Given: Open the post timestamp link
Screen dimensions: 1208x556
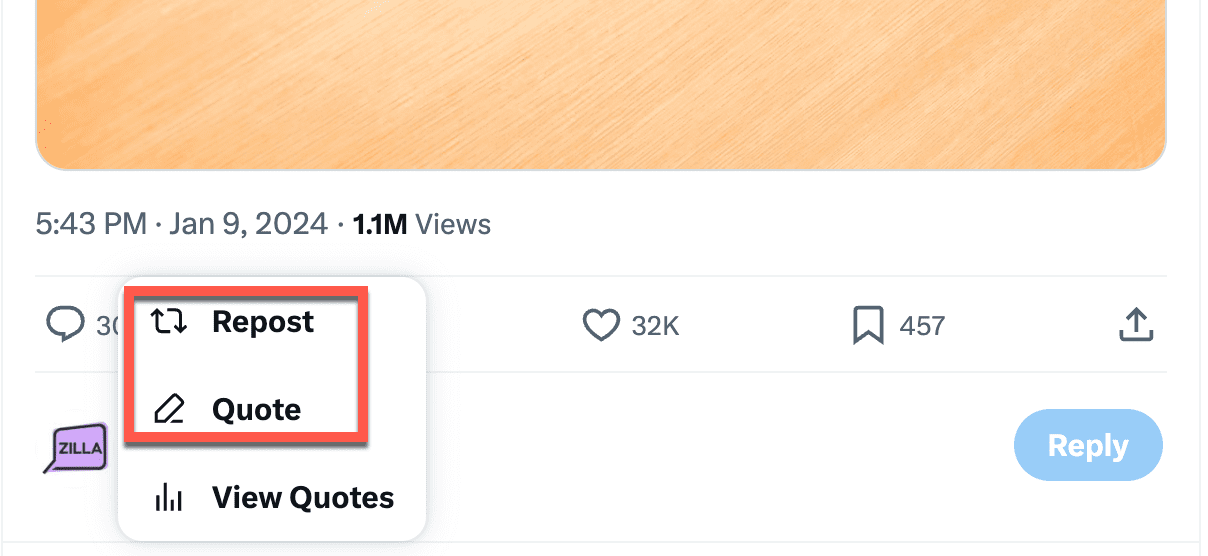Looking at the screenshot, I should coord(181,223).
